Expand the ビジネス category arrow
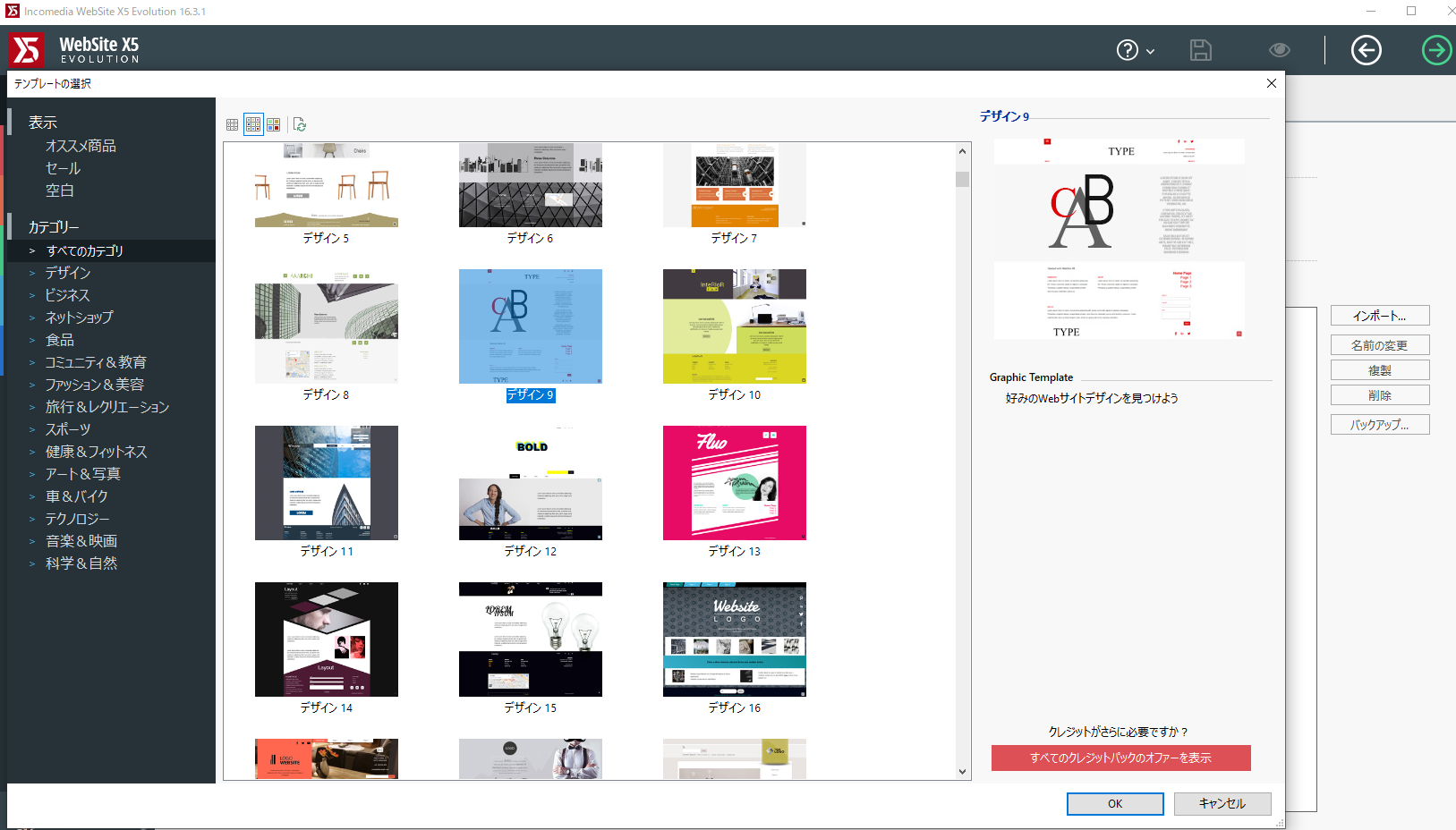The width and height of the screenshot is (1456, 830). tap(32, 296)
